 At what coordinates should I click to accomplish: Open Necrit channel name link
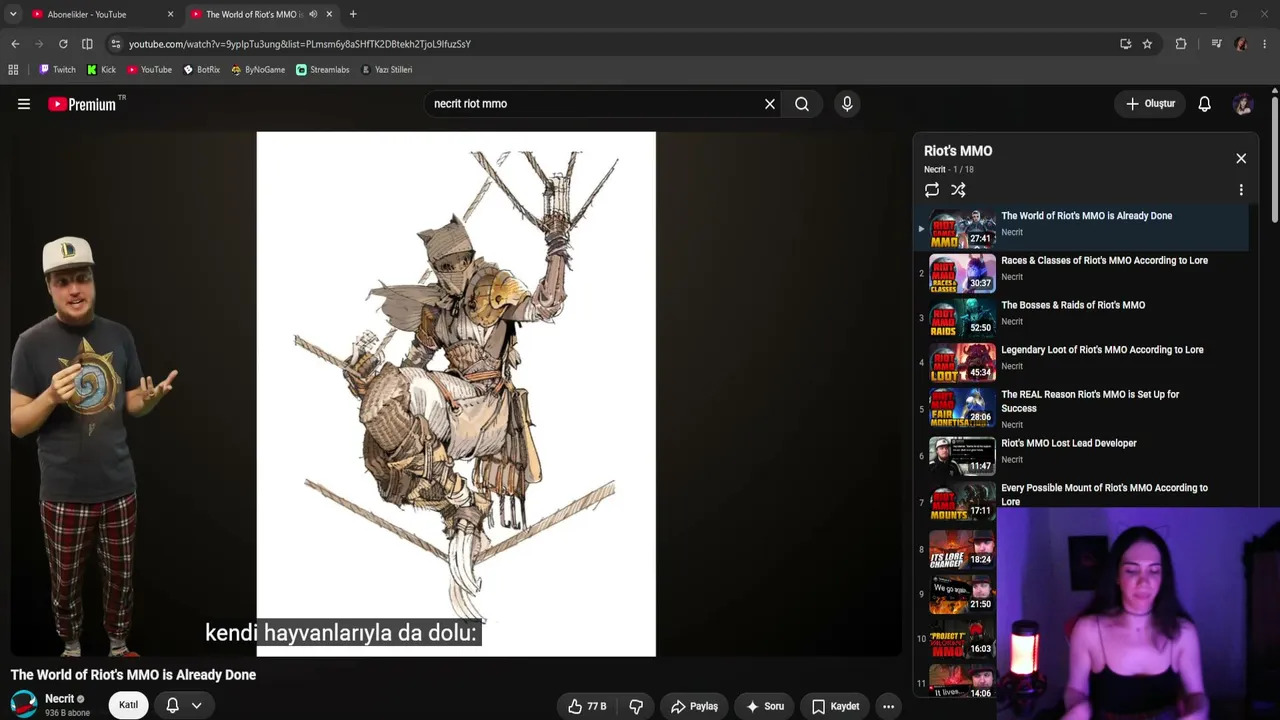coord(60,699)
